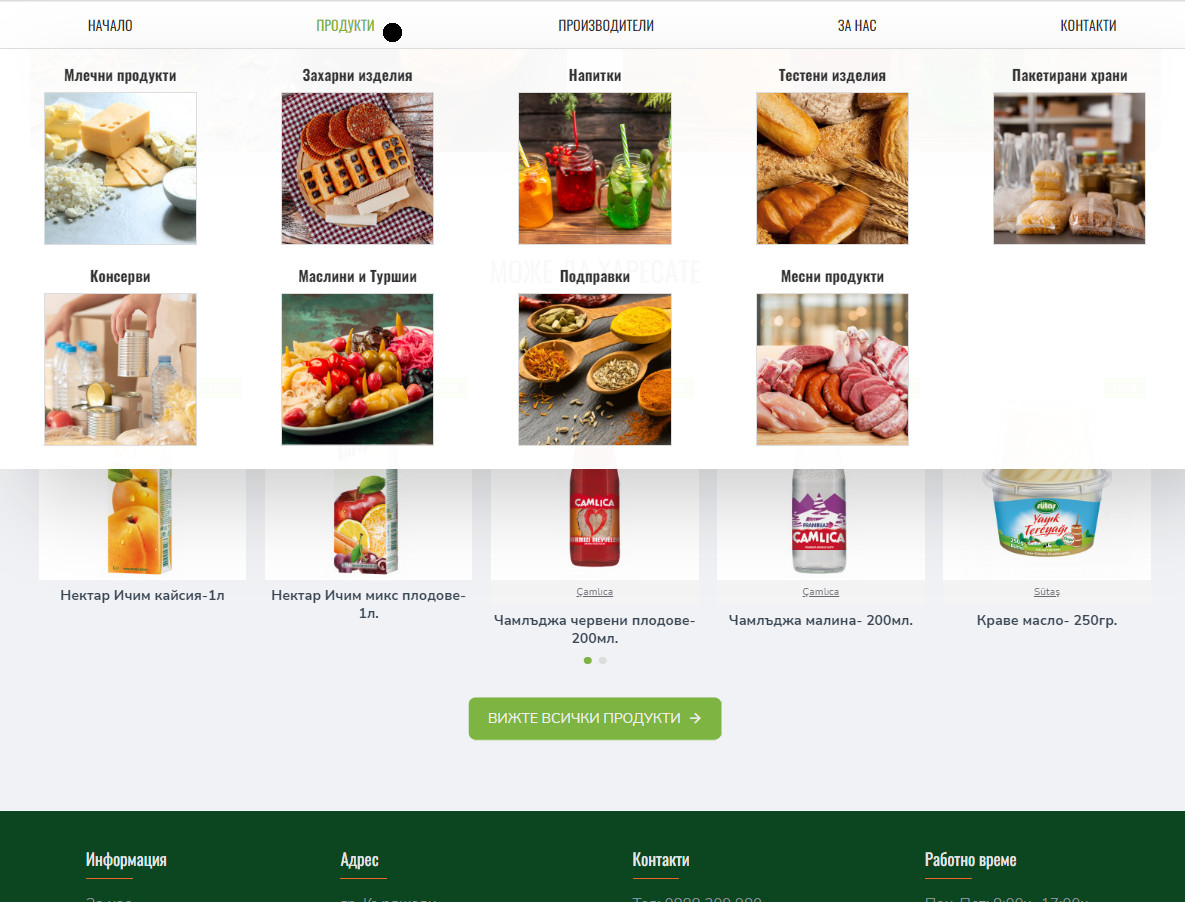Go to the НАЧАЛО menu item
Viewport: 1185px width, 902px height.
(x=110, y=26)
